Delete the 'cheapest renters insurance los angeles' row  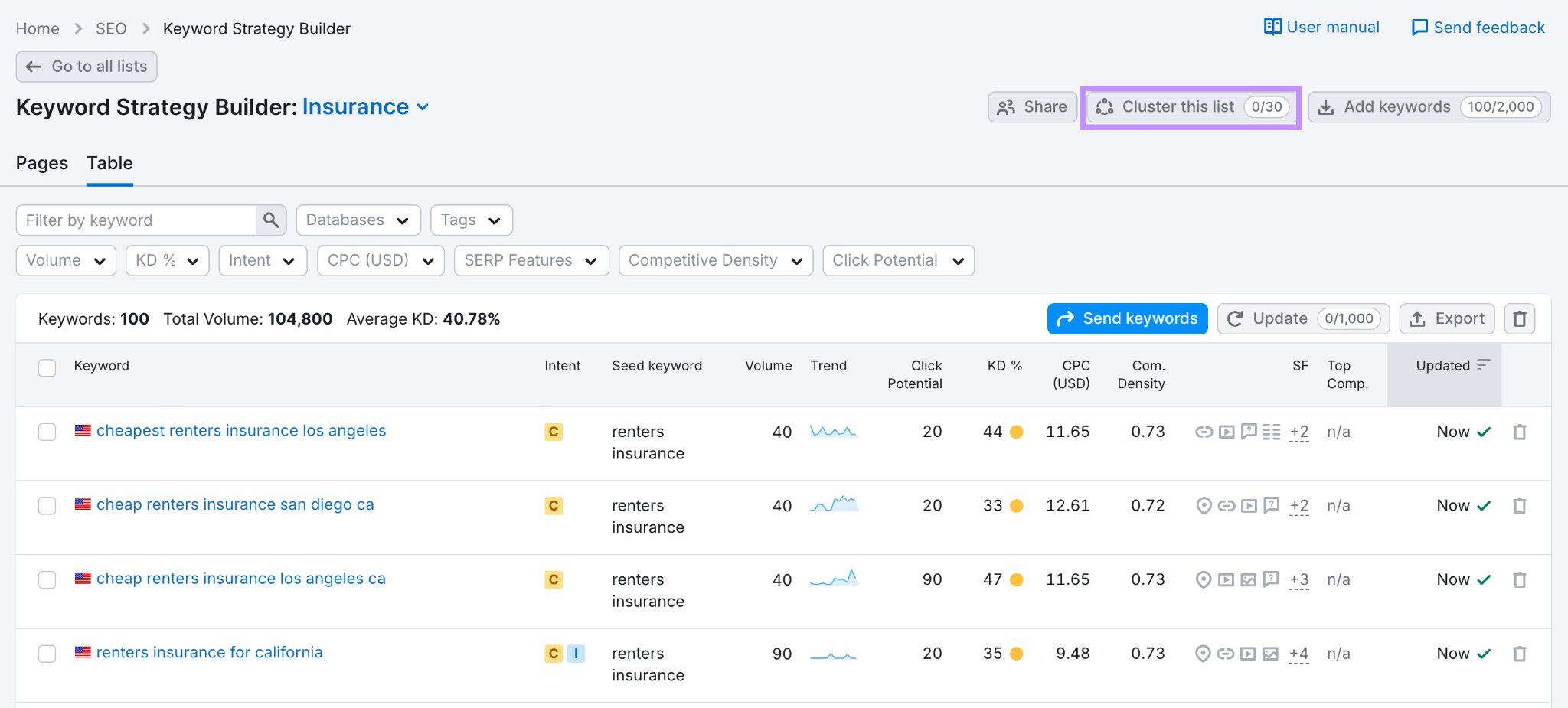point(1520,432)
